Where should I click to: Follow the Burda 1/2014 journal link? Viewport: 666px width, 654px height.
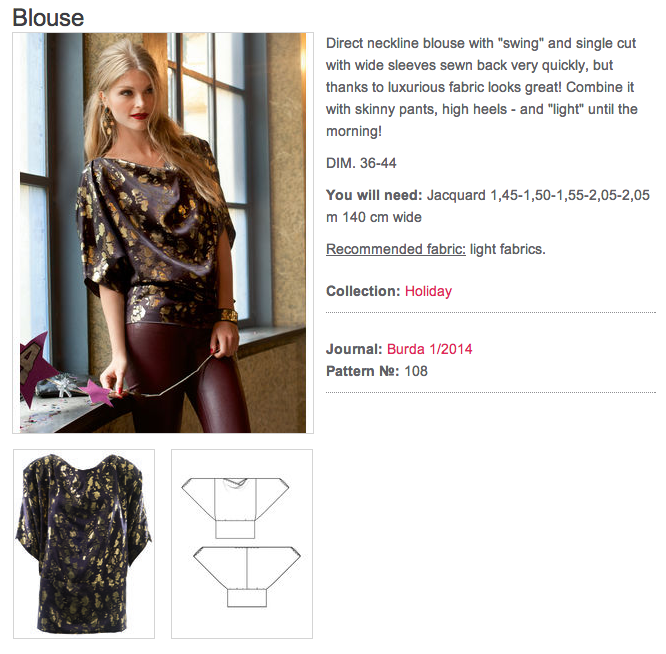(x=429, y=349)
